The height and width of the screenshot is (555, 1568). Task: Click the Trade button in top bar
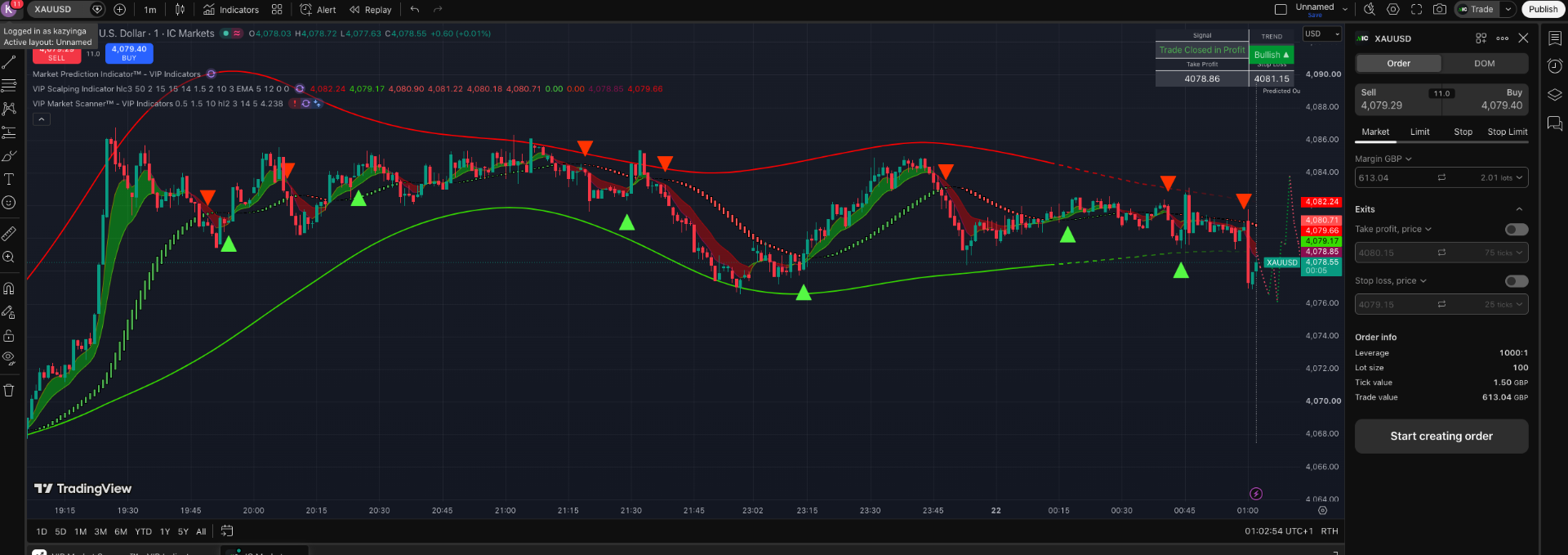click(x=1477, y=10)
